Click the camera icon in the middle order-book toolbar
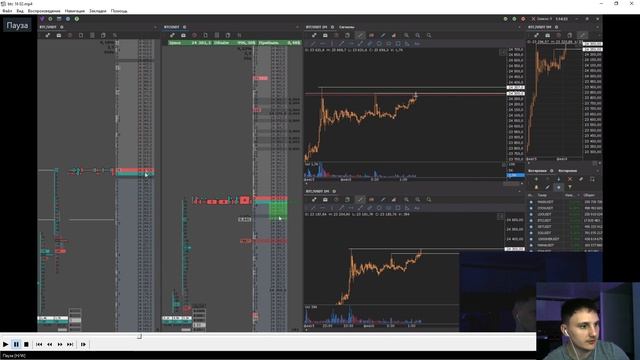Viewport: 640px width, 360px height. [x=183, y=36]
